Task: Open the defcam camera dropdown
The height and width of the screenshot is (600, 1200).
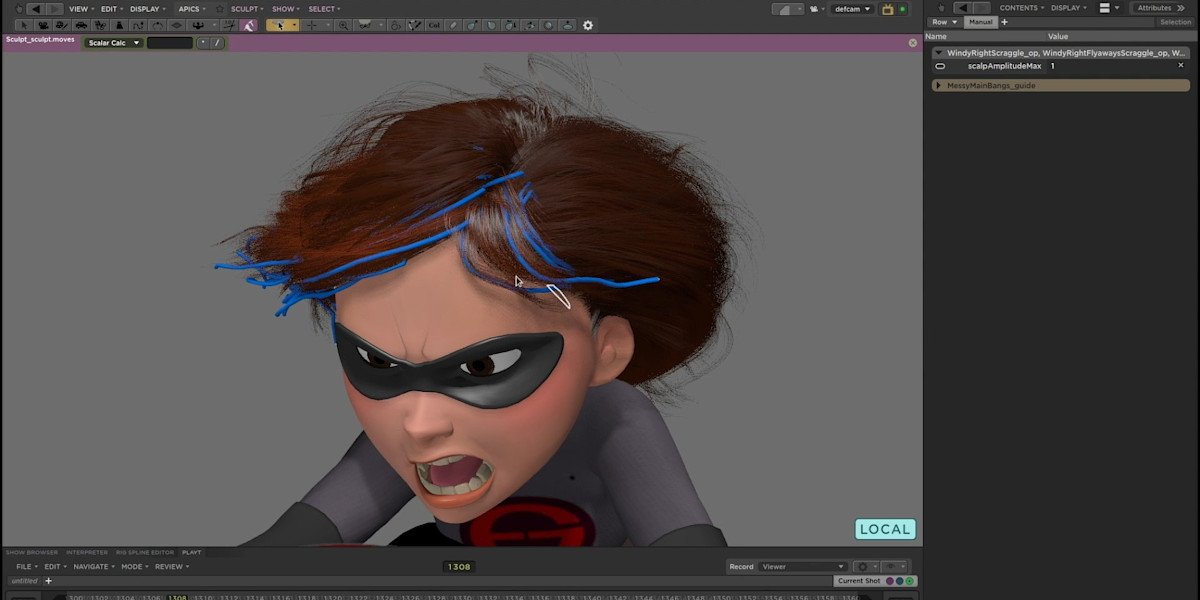Action: pos(853,9)
